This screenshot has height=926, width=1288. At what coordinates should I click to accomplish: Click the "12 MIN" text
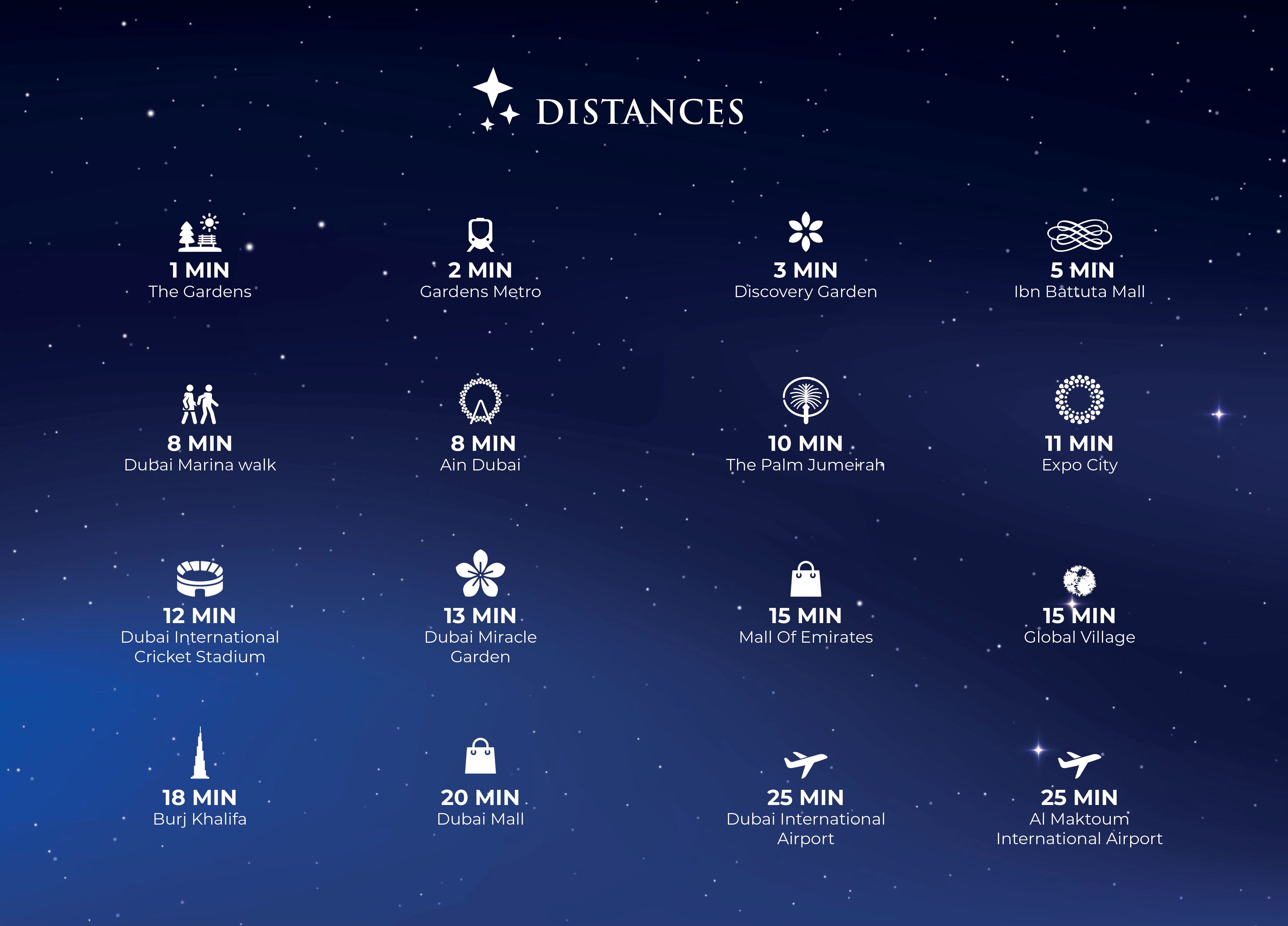point(199,616)
